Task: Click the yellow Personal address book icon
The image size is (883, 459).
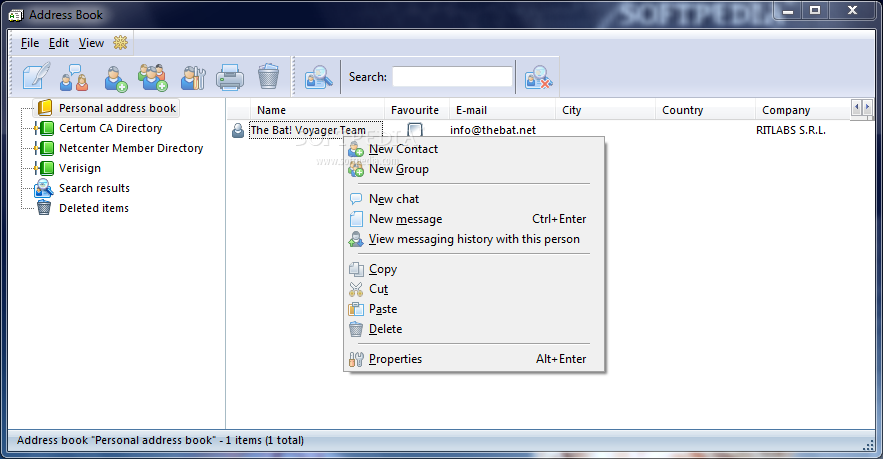Action: click(x=44, y=108)
